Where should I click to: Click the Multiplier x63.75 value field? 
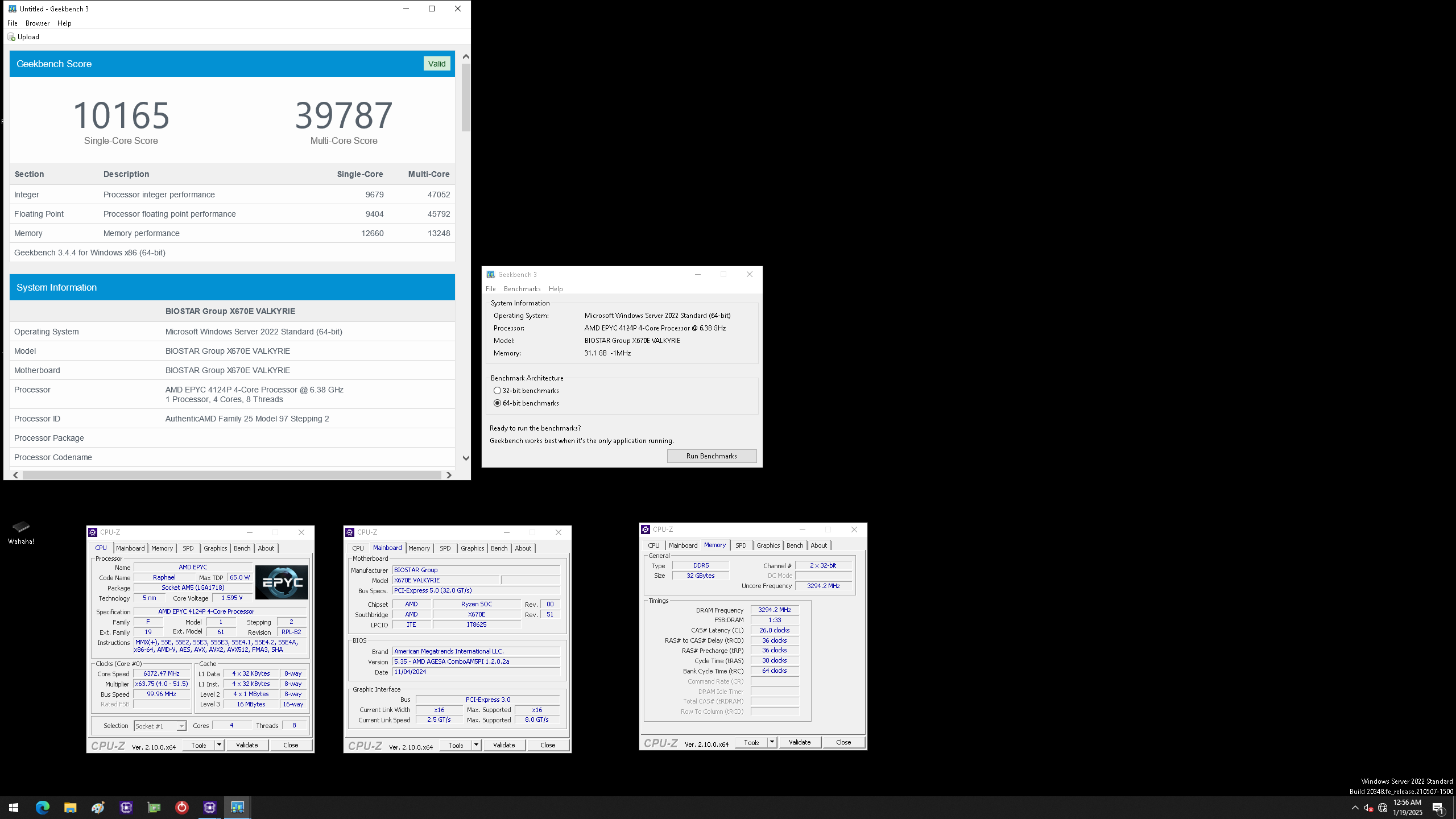[162, 684]
